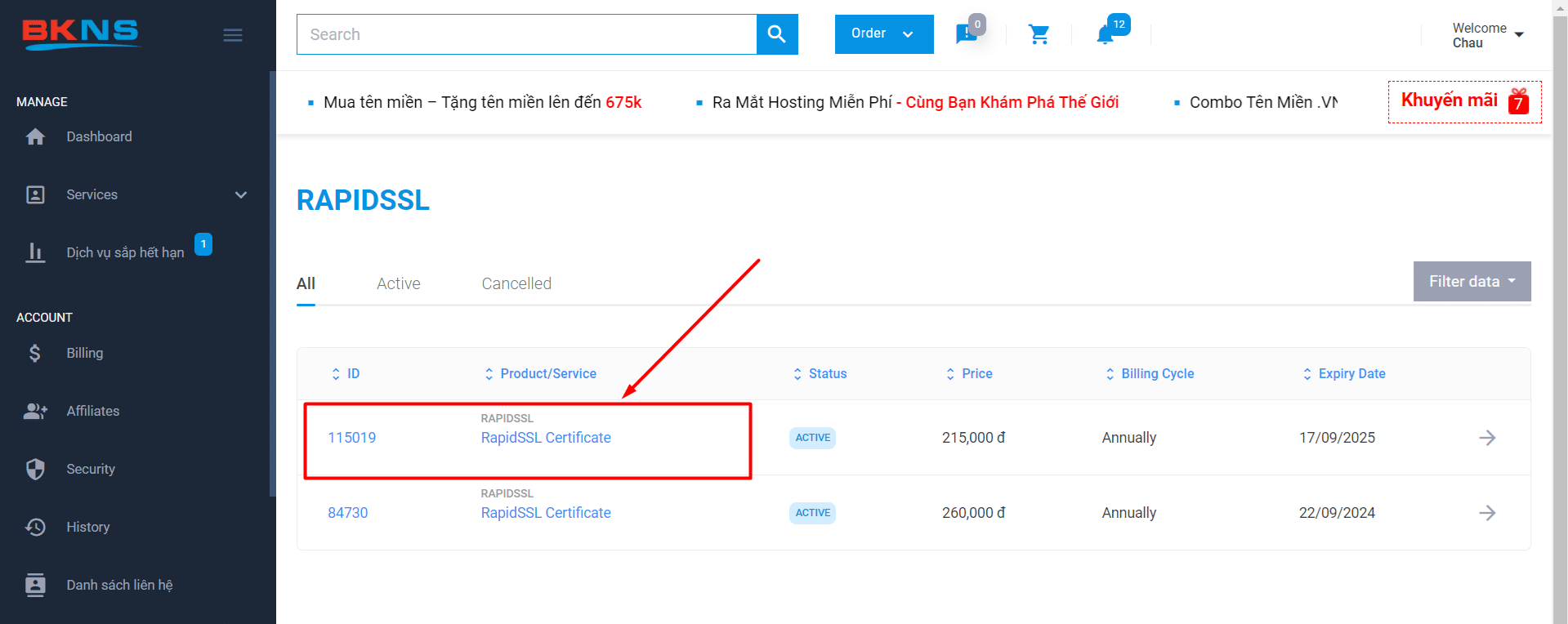Screen dimensions: 1568x624
Task: Open Billing in the sidebar
Action: pyautogui.click(x=85, y=353)
